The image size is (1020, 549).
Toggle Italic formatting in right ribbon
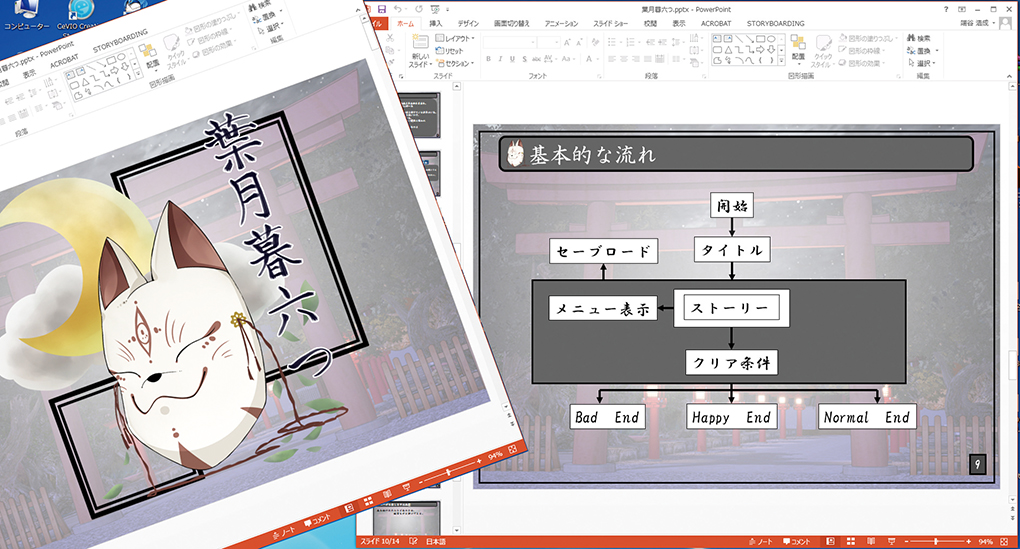(x=500, y=59)
